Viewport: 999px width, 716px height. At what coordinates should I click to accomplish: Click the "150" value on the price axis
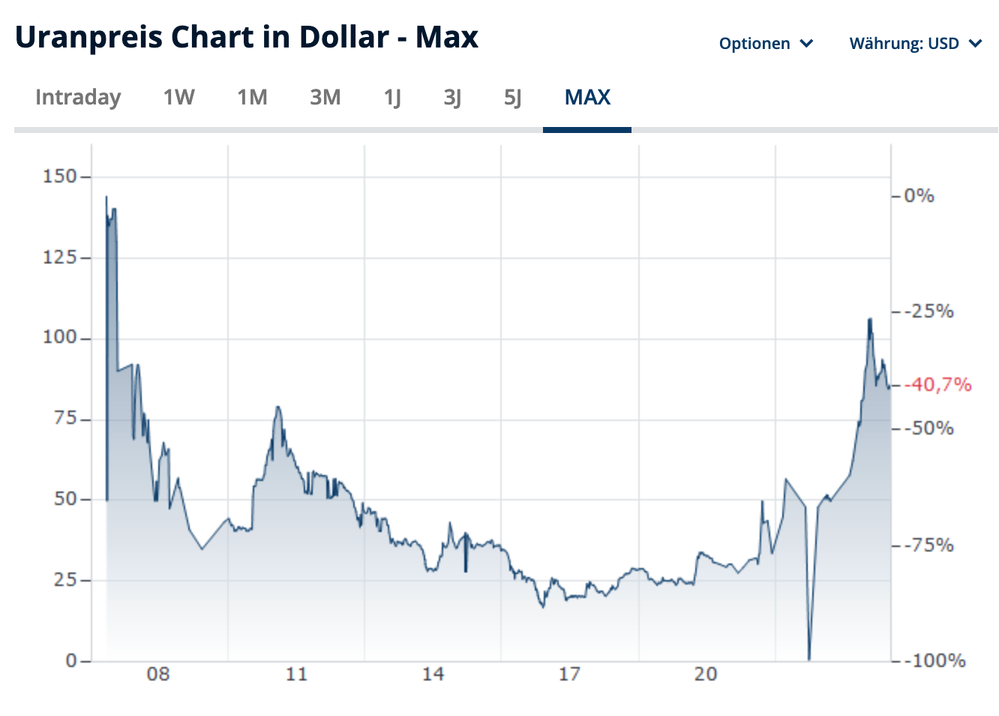tap(59, 177)
